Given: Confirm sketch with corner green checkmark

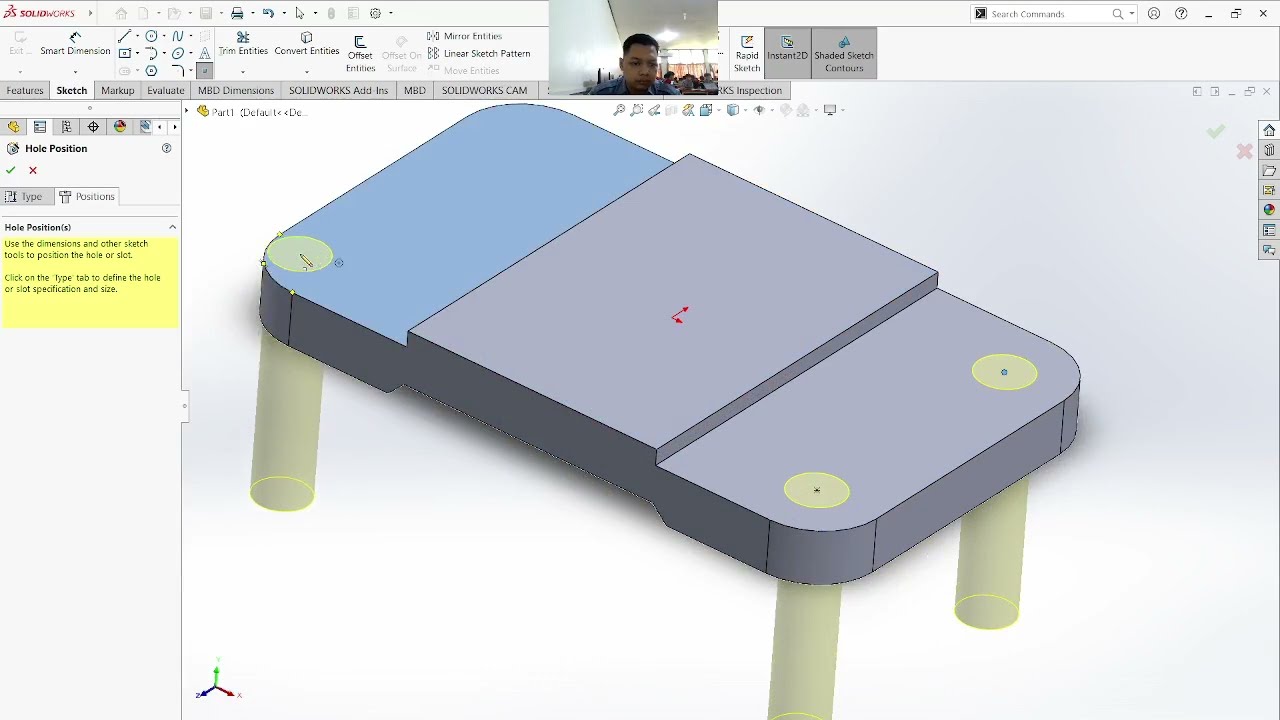Looking at the screenshot, I should pyautogui.click(x=1216, y=131).
